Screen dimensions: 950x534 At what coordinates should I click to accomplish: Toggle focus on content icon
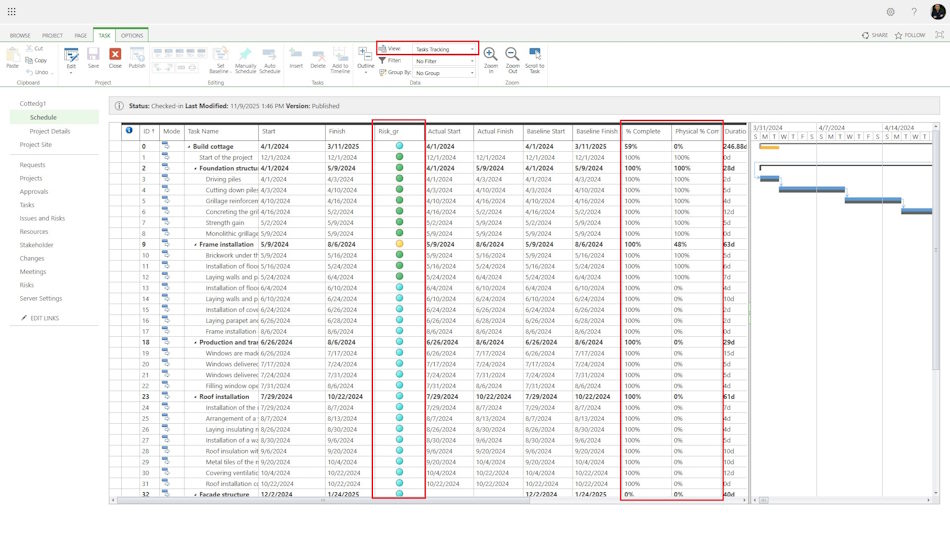coord(939,35)
